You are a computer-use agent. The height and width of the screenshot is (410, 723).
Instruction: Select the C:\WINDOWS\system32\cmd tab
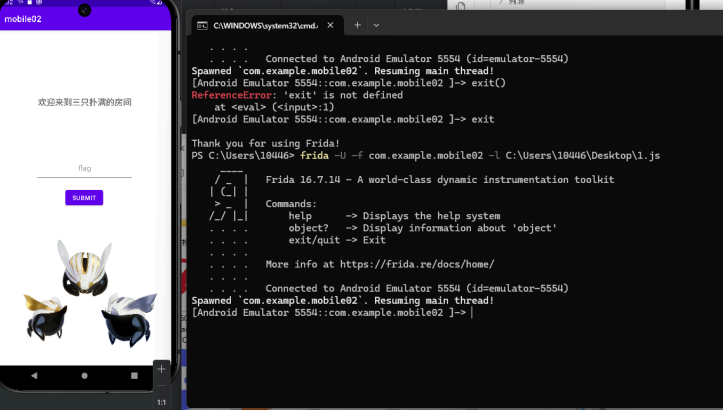pos(260,24)
